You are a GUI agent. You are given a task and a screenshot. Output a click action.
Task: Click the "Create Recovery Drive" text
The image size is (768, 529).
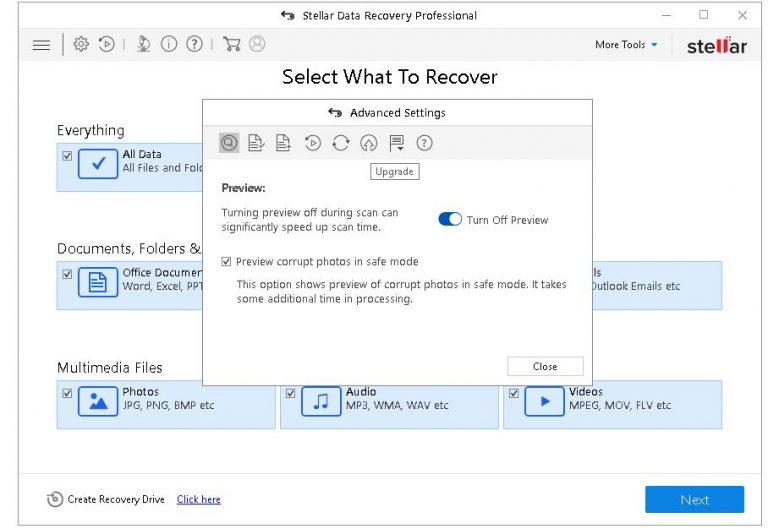point(116,499)
